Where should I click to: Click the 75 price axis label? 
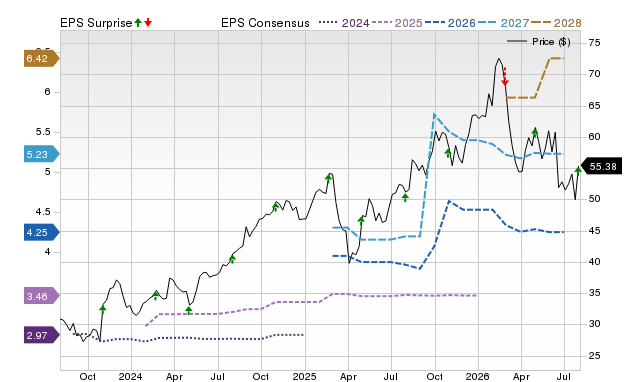click(x=594, y=42)
